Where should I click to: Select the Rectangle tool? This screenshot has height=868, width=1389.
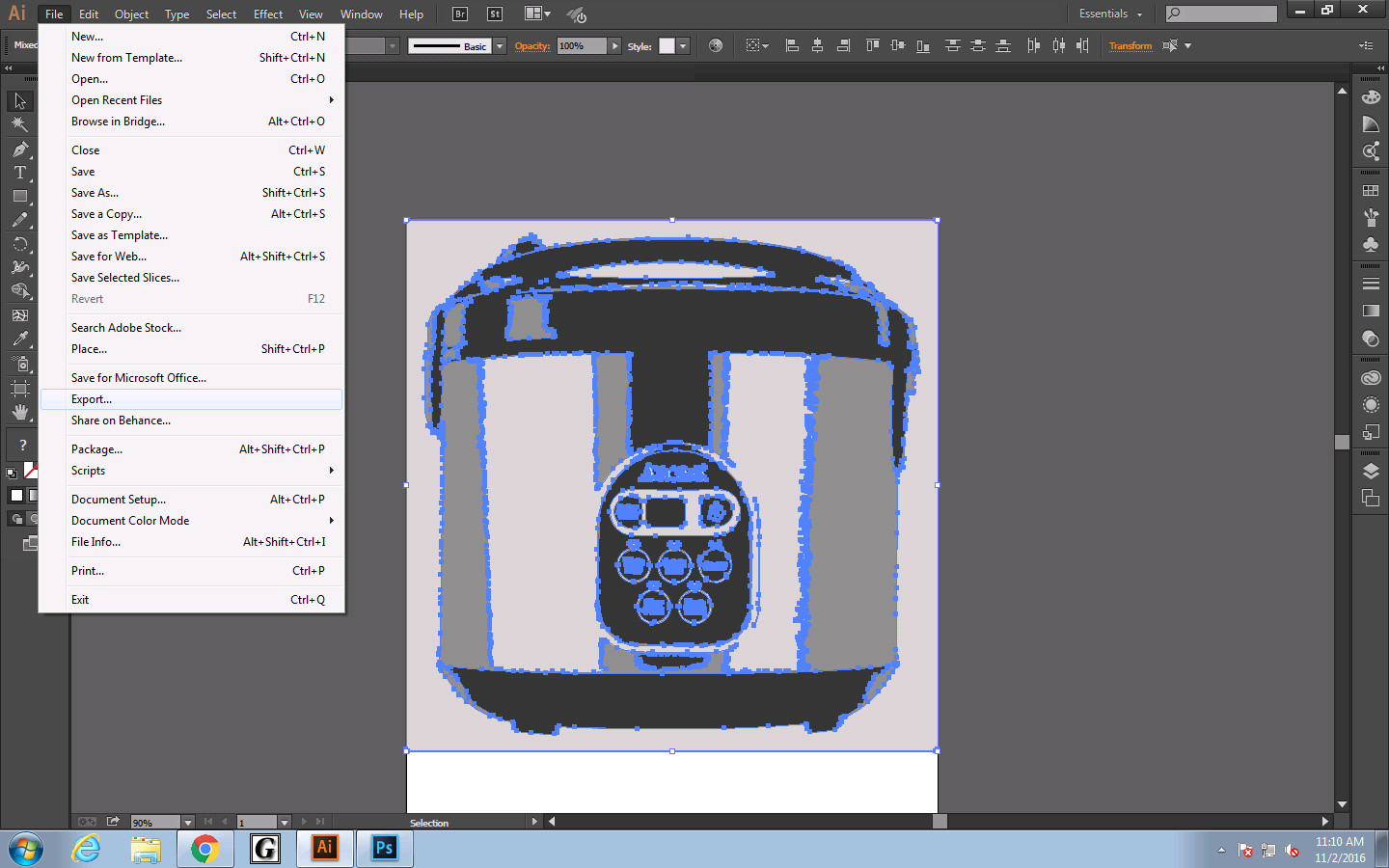20,196
